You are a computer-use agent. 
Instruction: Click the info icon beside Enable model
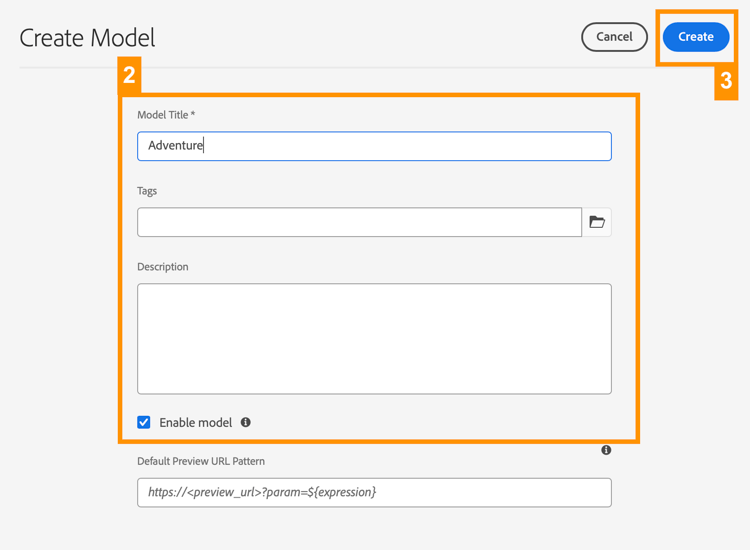[246, 422]
